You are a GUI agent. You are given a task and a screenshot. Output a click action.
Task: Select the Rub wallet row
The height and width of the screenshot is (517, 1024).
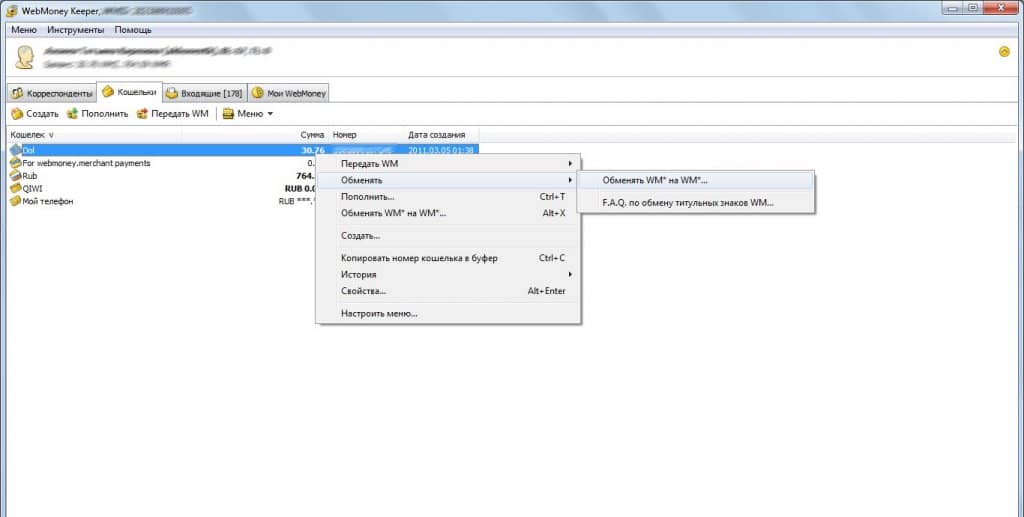(162, 176)
